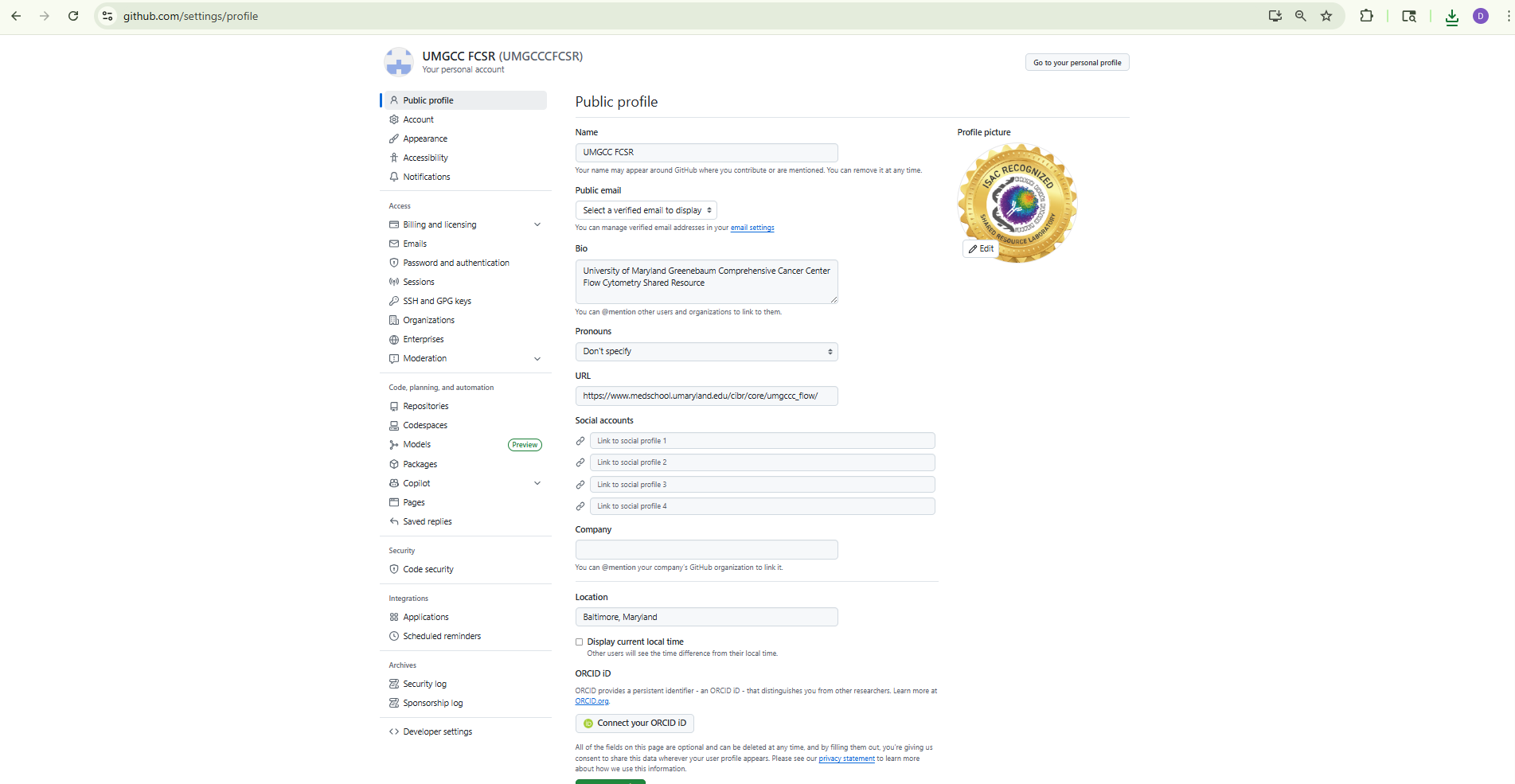Open the email settings link
The height and width of the screenshot is (784, 1515).
point(752,228)
